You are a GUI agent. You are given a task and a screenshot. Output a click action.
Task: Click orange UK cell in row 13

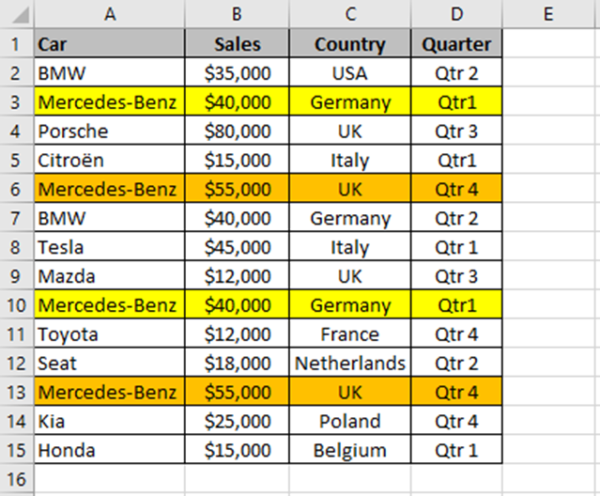pyautogui.click(x=350, y=392)
